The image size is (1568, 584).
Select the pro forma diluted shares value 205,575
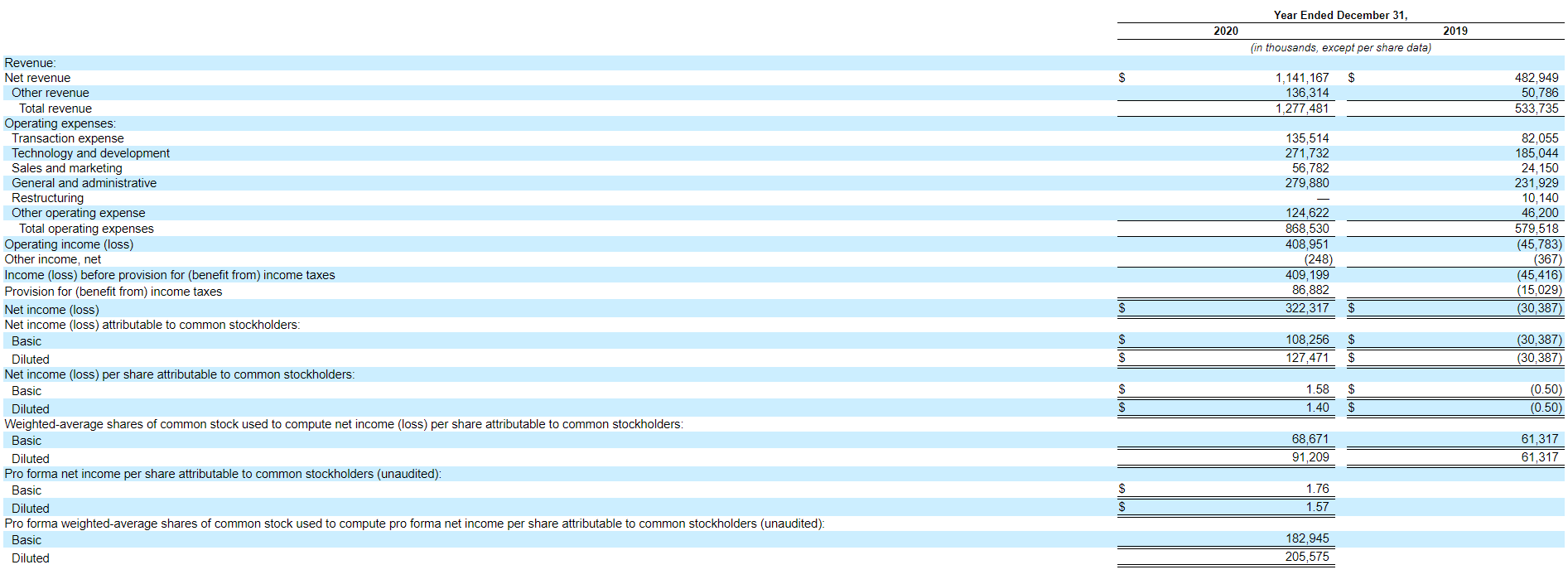tap(1306, 557)
